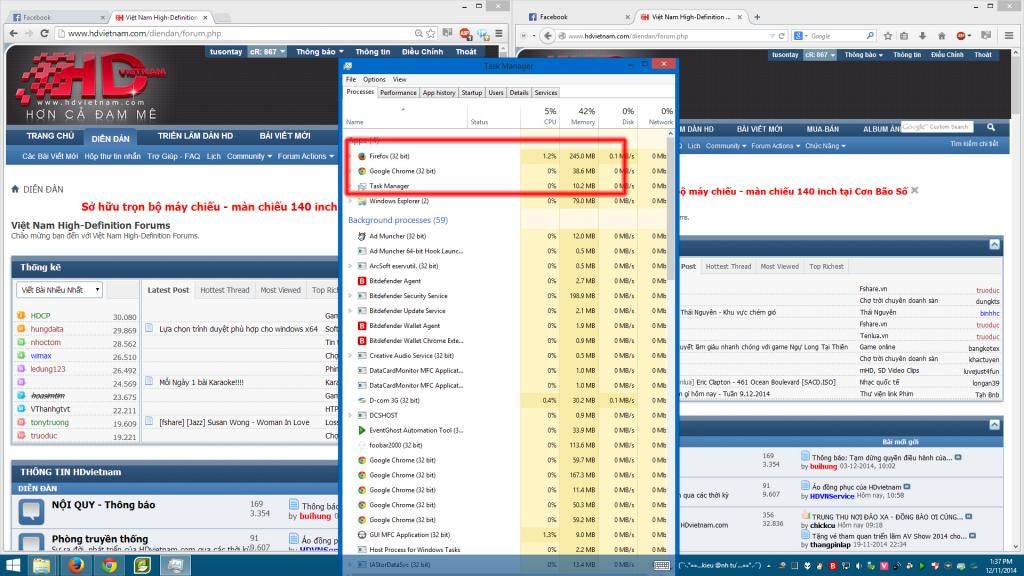Click Windows Start button on taskbar
Viewport: 1024px width, 576px height.
pos(12,565)
